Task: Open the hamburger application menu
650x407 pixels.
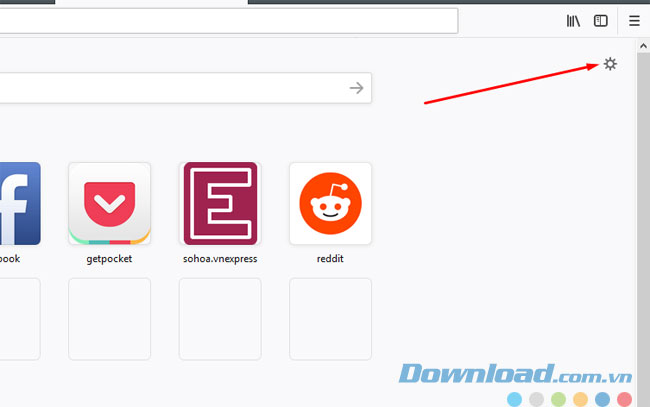Action: point(634,21)
